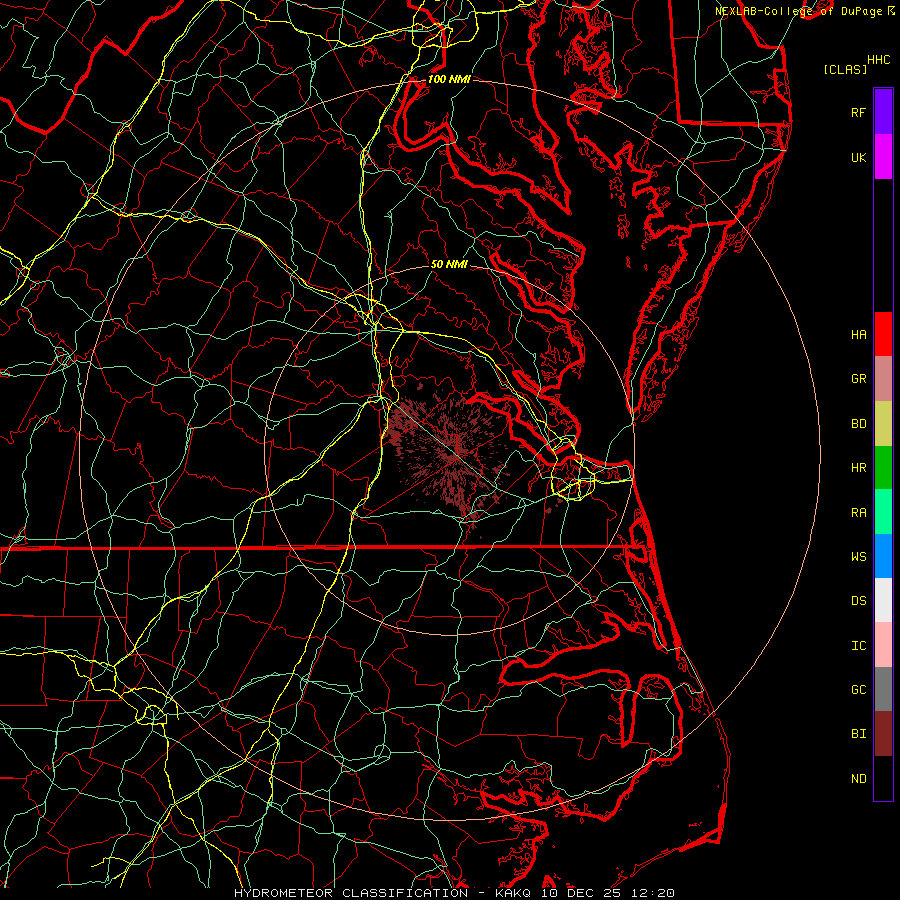This screenshot has height=900, width=900.
Task: Click the BI legend label
Action: 858,734
